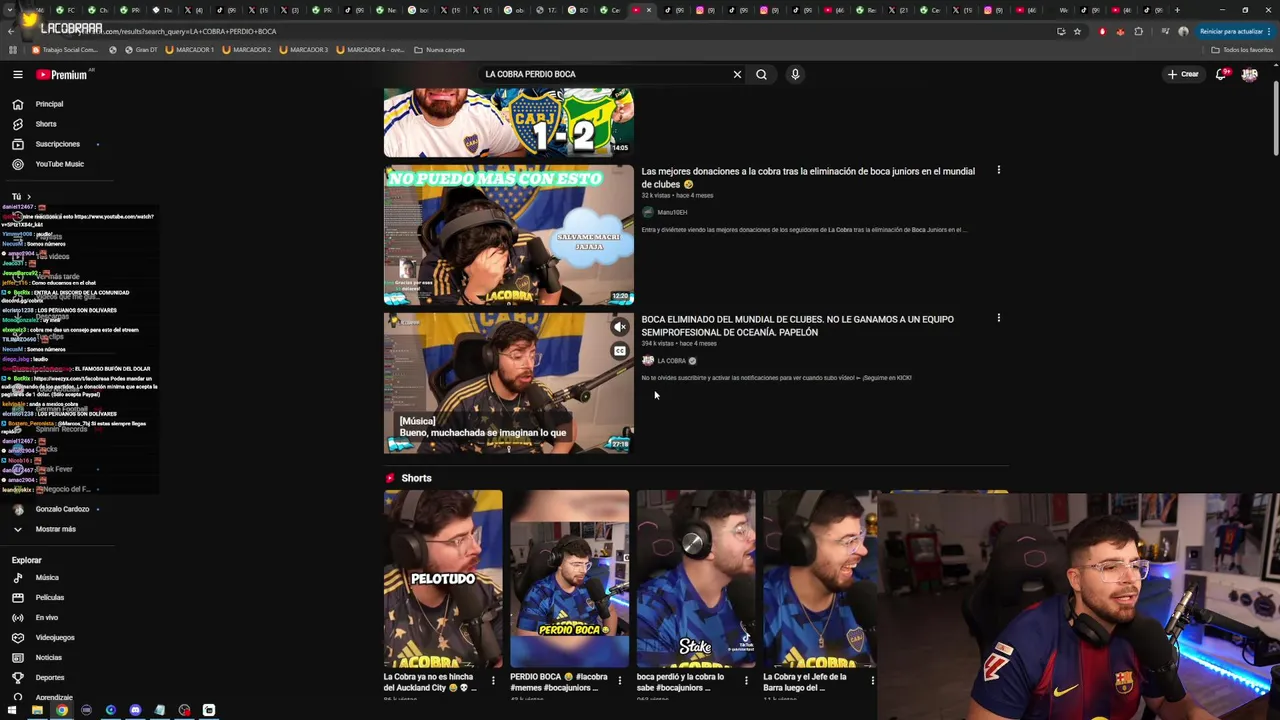
Task: Open the Chrome tab list dropdown
Action: coord(10,10)
